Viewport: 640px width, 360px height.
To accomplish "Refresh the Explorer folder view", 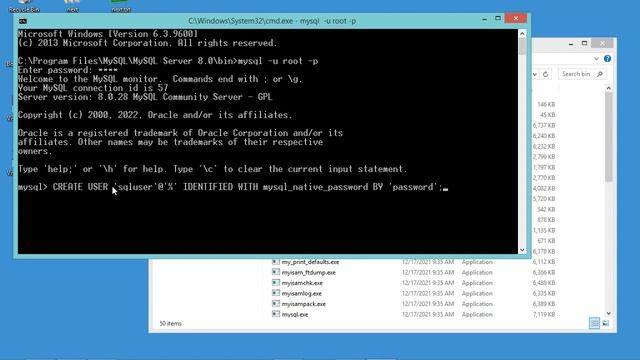I will point(545,74).
